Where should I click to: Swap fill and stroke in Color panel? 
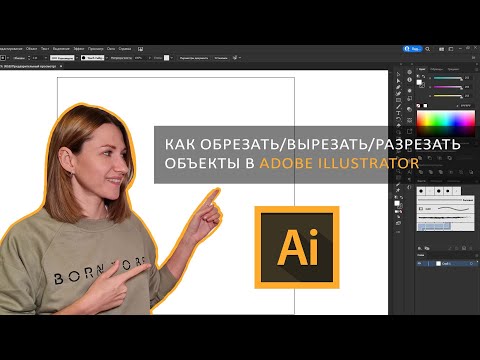pyautogui.click(x=423, y=76)
